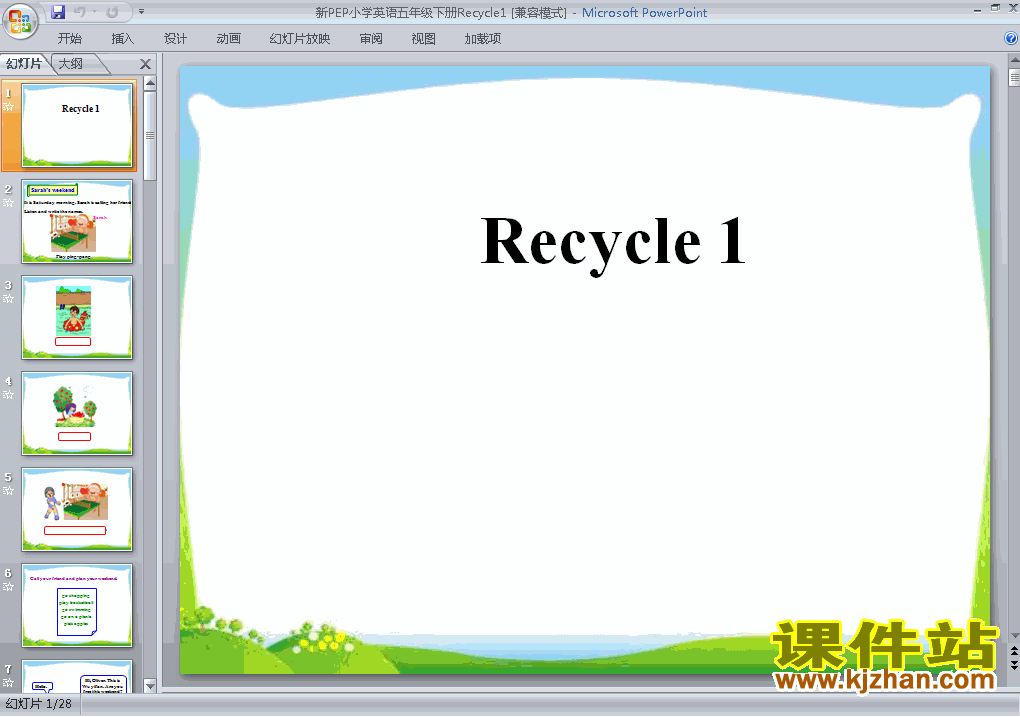Select slide 3 thumbnail with swimming picture
This screenshot has height=717, width=1020.
tap(77, 318)
